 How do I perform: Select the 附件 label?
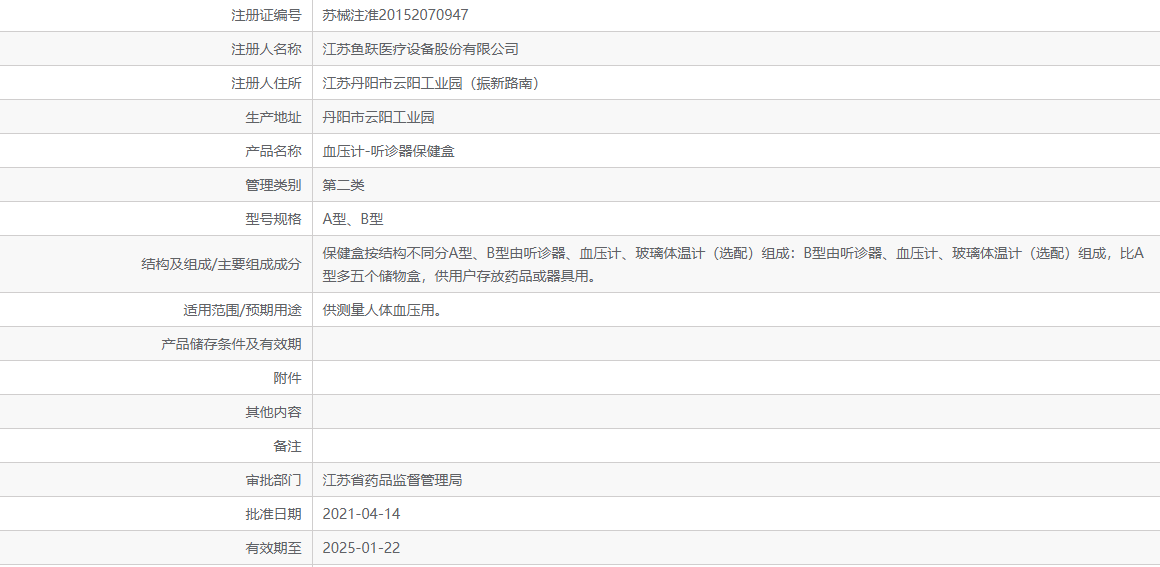point(288,378)
